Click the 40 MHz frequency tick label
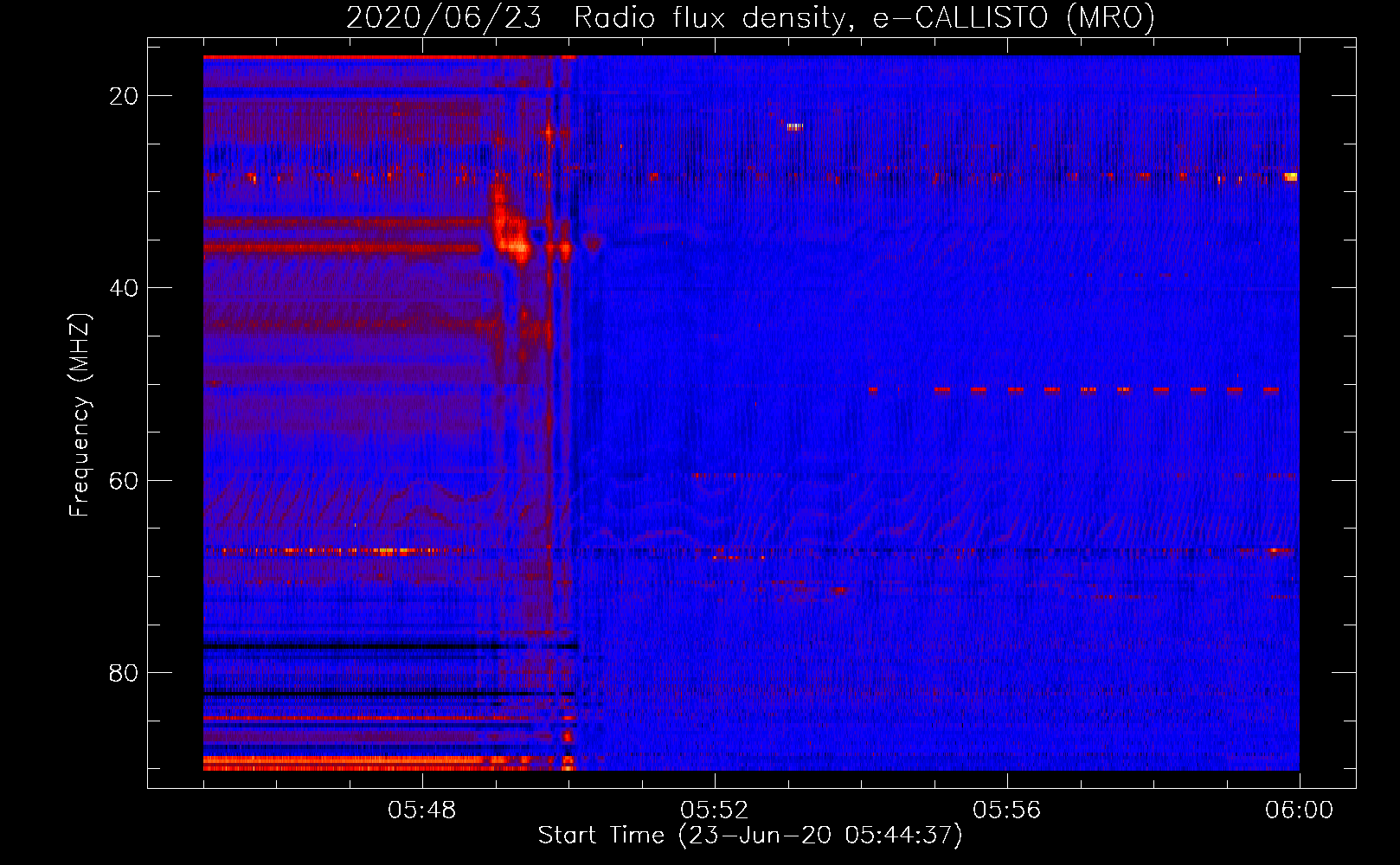Image resolution: width=1400 pixels, height=865 pixels. click(124, 288)
